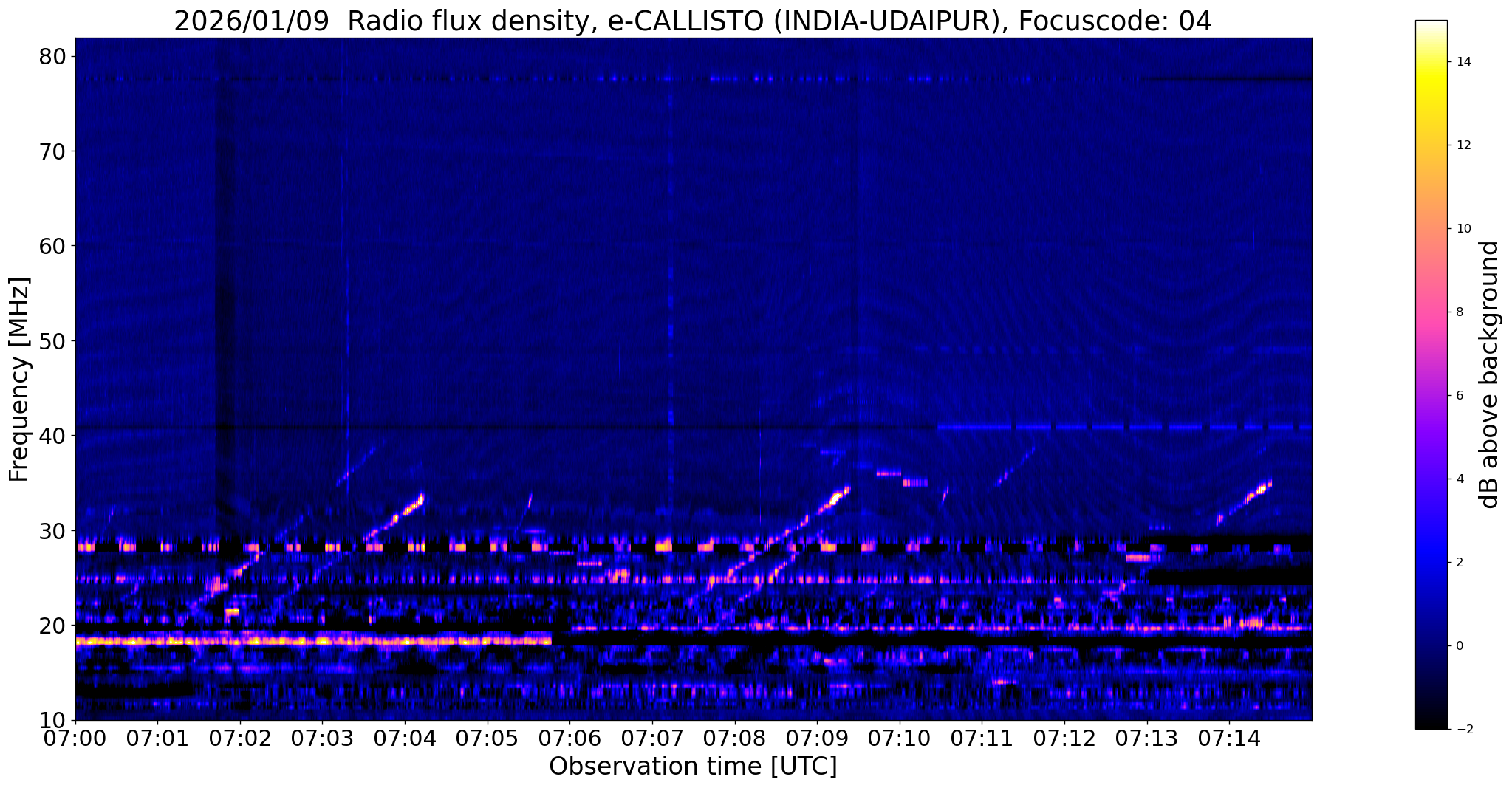Click the 80 MHz frequency tick label
This screenshot has width=1512, height=788.
[52, 56]
